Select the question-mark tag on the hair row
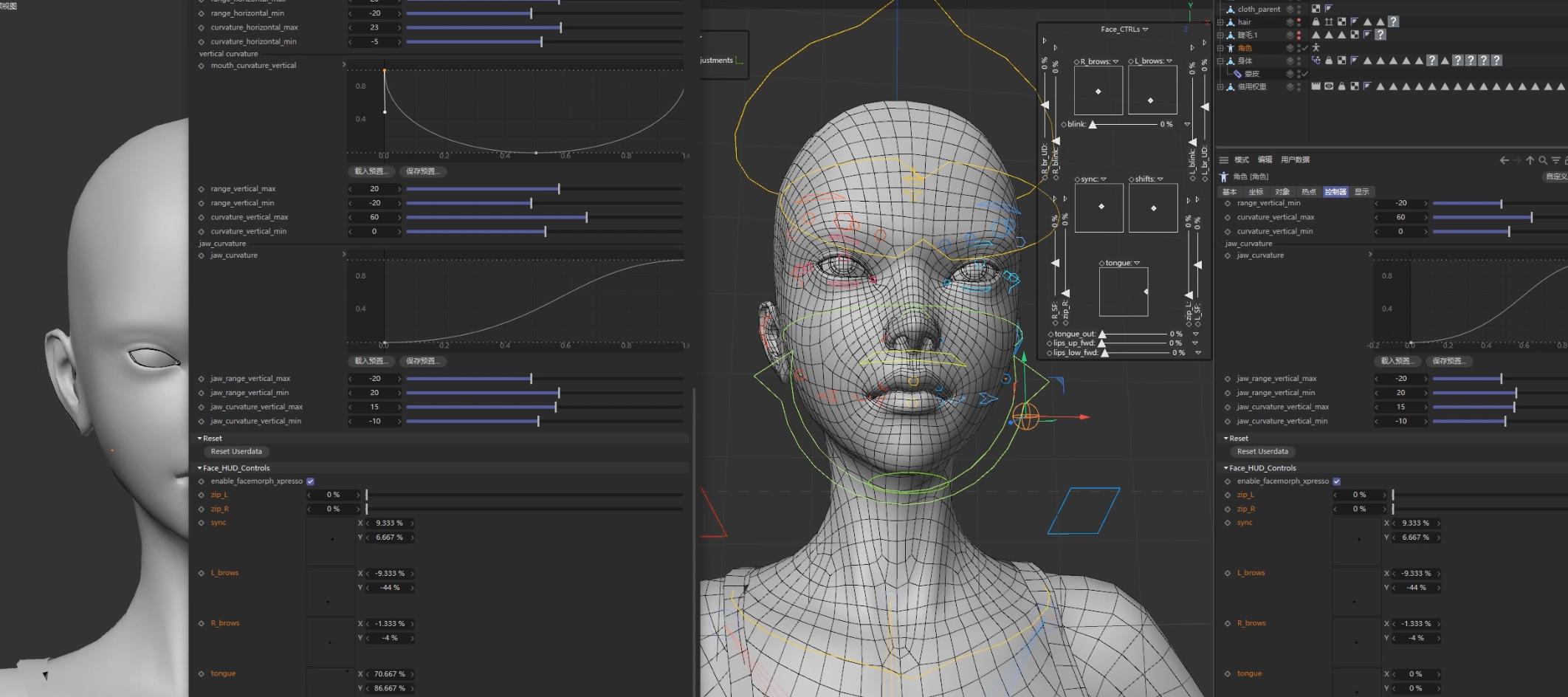 click(x=1393, y=22)
